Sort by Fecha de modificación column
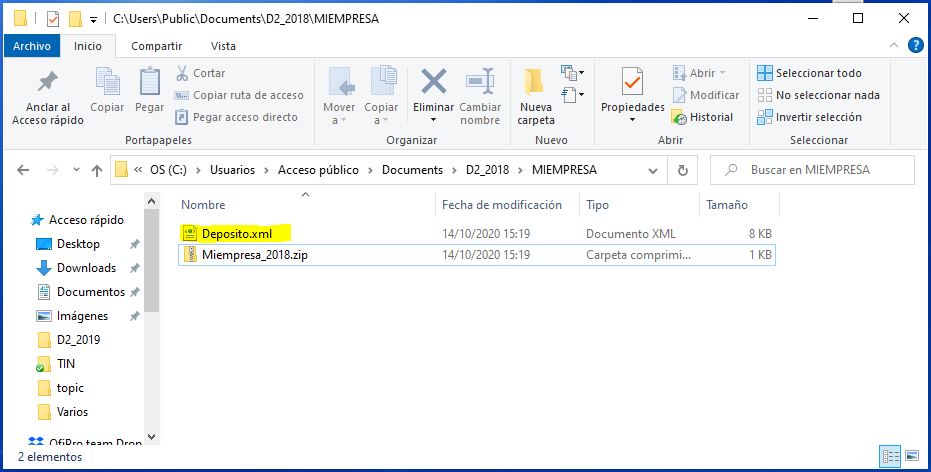 pyautogui.click(x=507, y=205)
